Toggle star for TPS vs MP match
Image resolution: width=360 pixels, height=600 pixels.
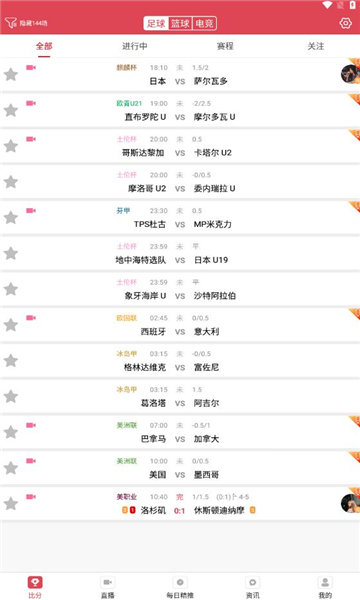click(11, 218)
